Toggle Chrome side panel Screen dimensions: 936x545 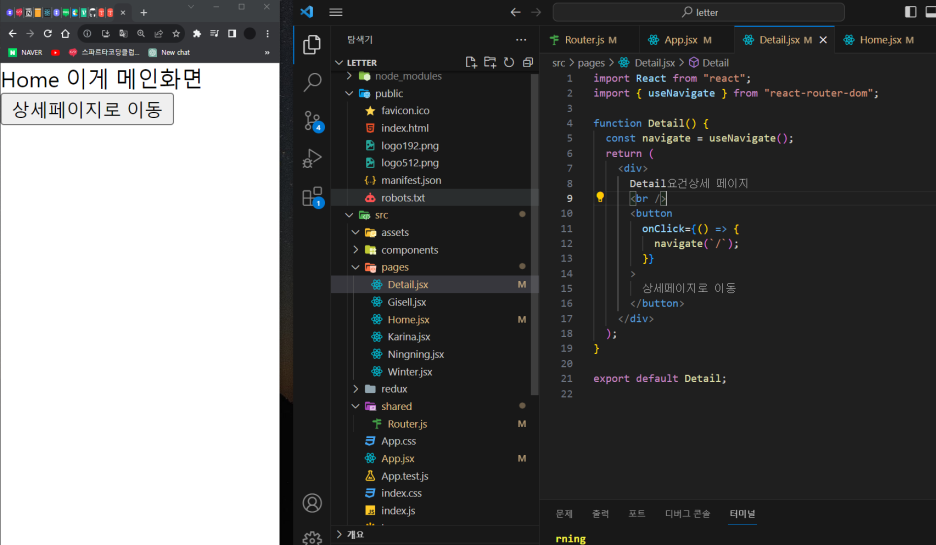point(232,33)
